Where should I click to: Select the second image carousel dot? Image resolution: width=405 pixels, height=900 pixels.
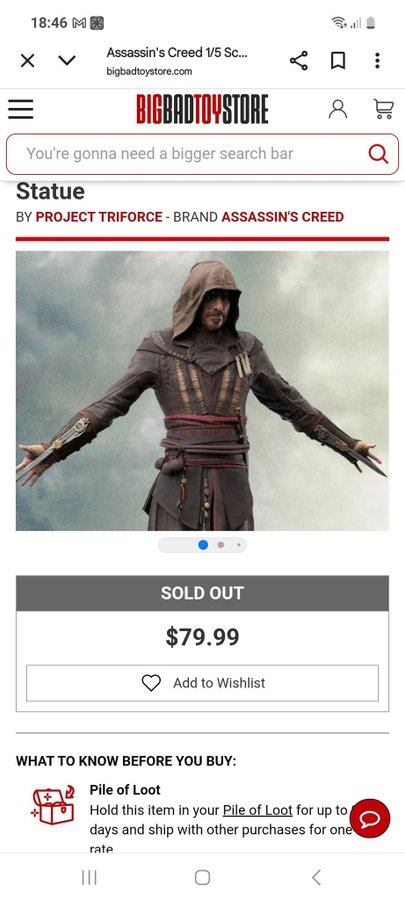click(221, 545)
